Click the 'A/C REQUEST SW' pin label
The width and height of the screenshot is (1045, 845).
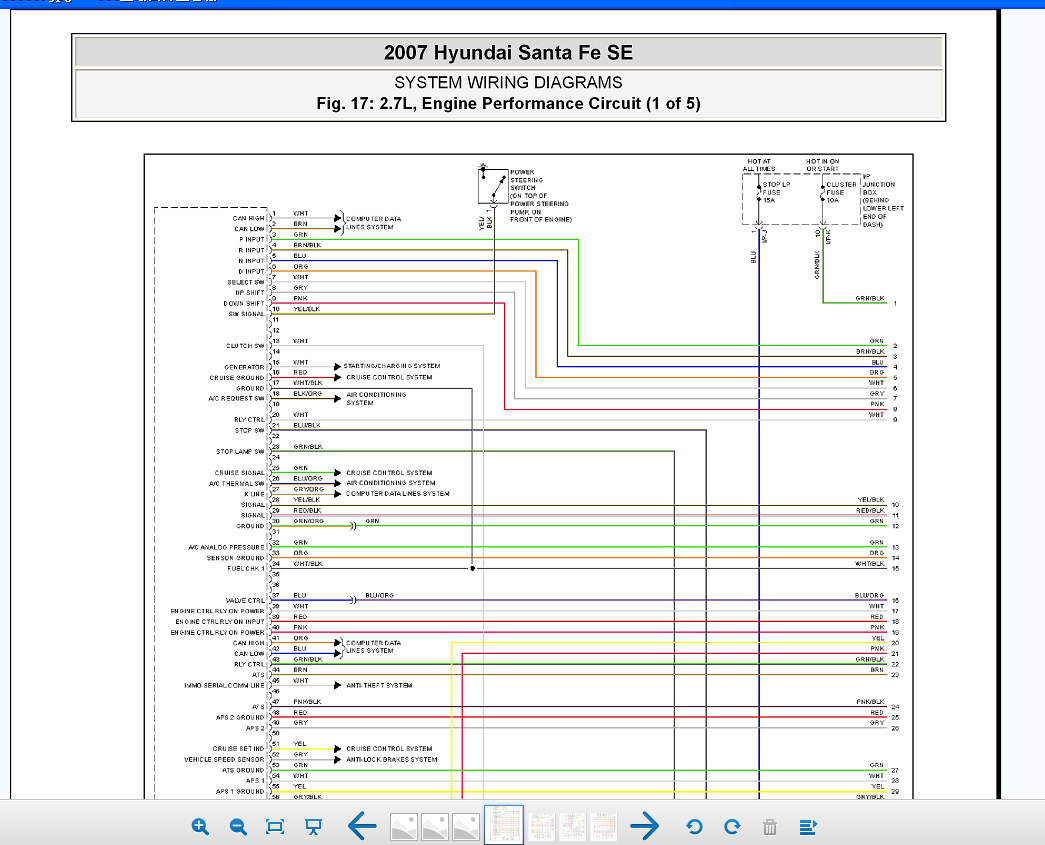[x=237, y=399]
